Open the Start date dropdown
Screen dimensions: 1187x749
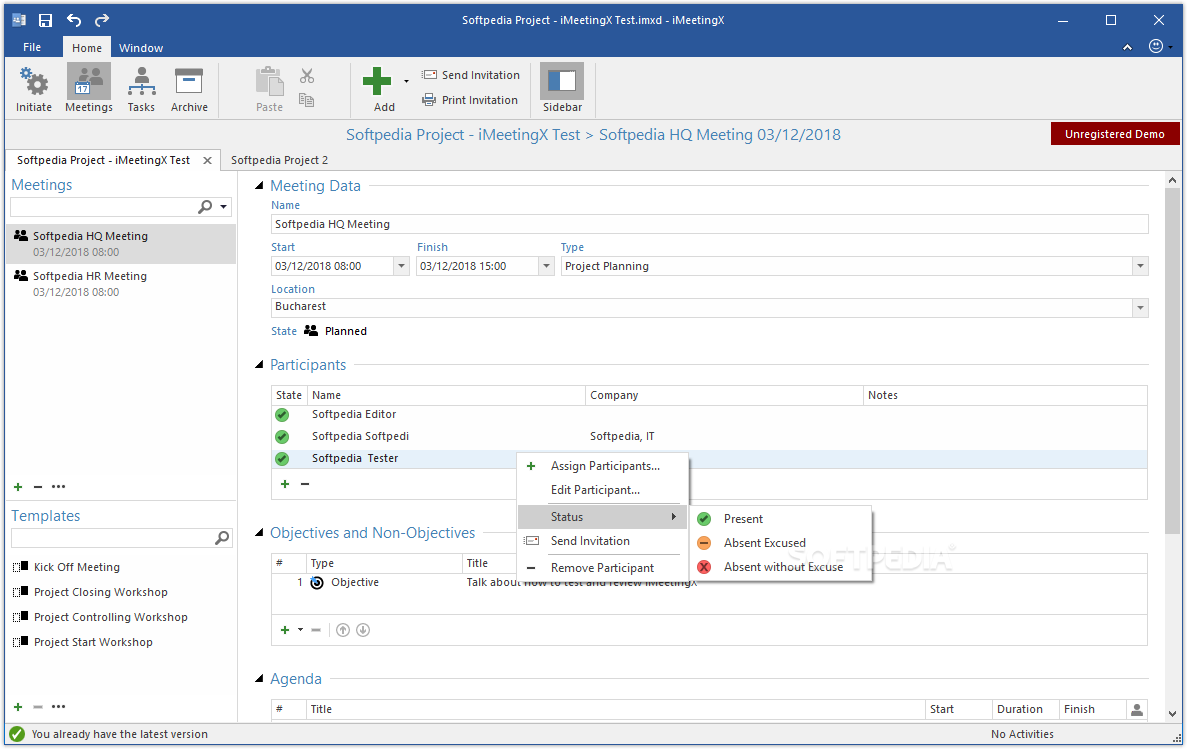click(x=401, y=267)
